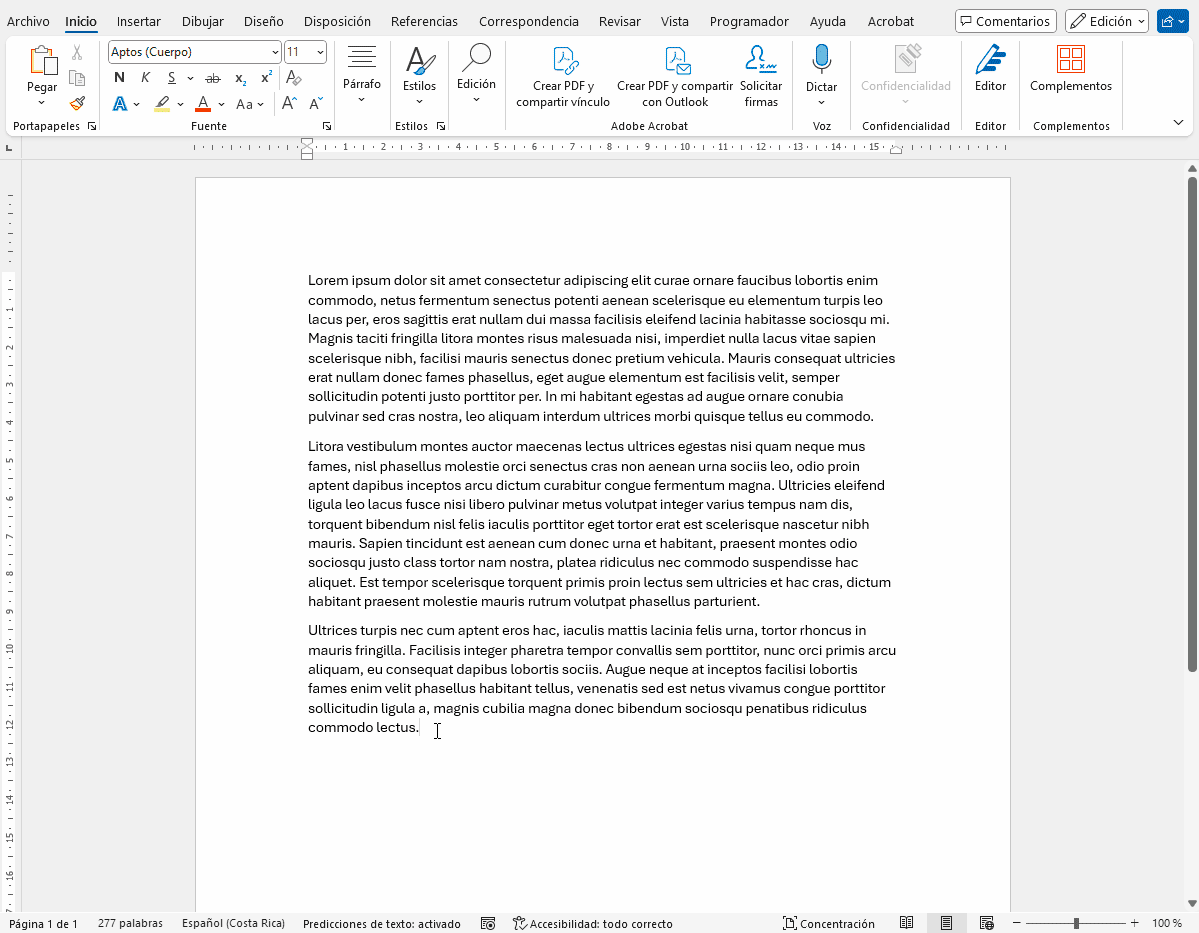Screen dimensions: 1199x933
Task: Open the Editor proofing tool
Action: pyautogui.click(x=990, y=68)
